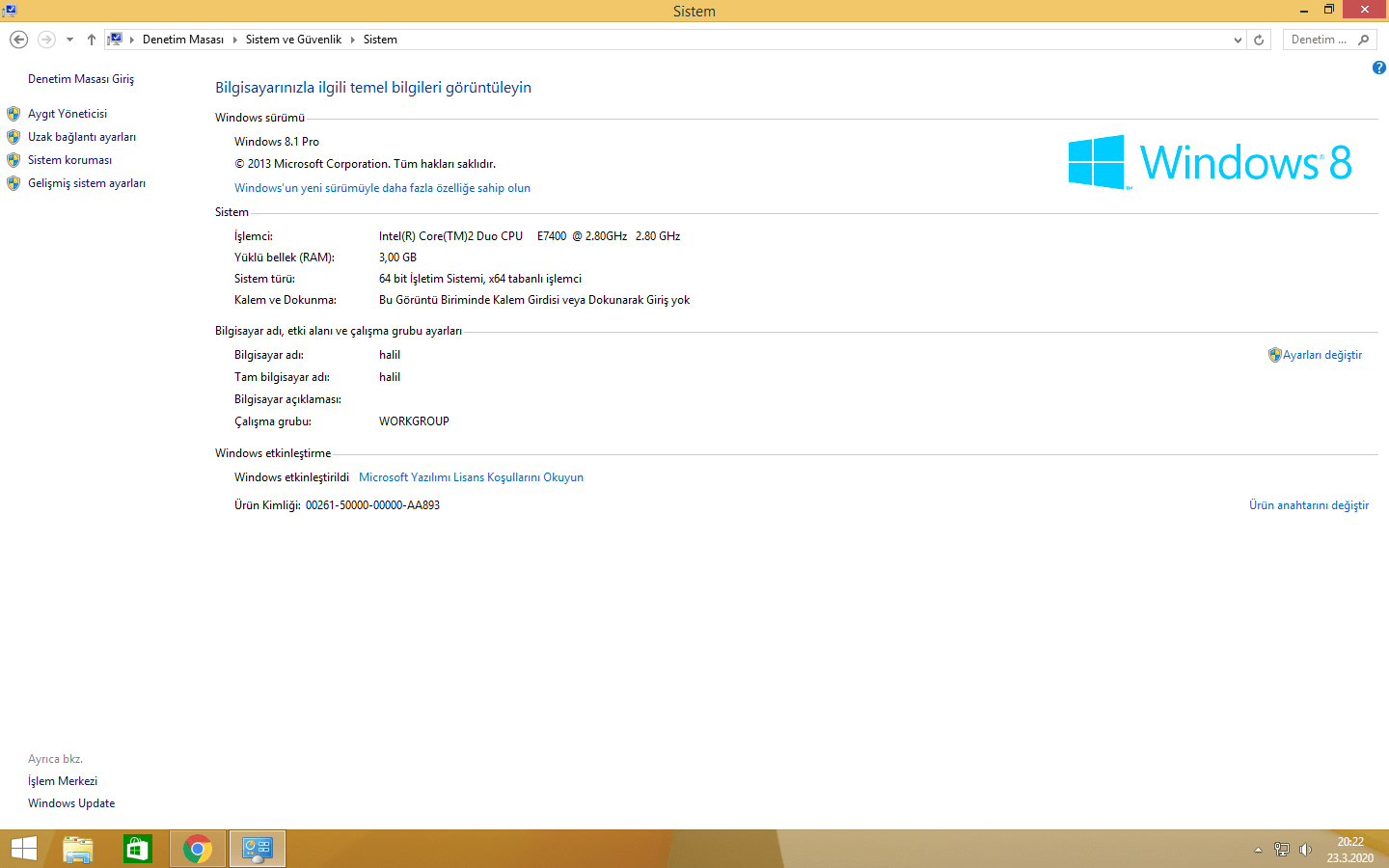This screenshot has width=1389, height=868.
Task: Show hidden tray icons
Action: pyautogui.click(x=1258, y=850)
